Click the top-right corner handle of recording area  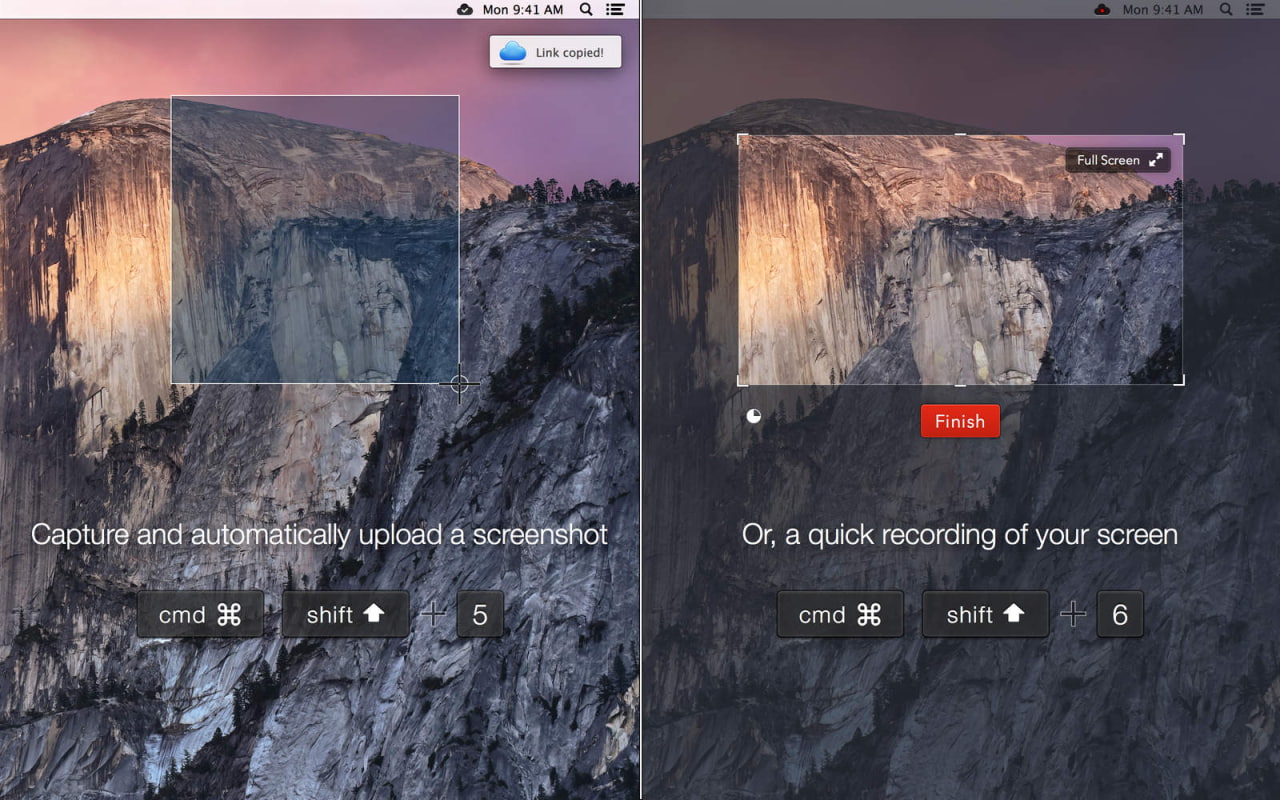point(1180,138)
